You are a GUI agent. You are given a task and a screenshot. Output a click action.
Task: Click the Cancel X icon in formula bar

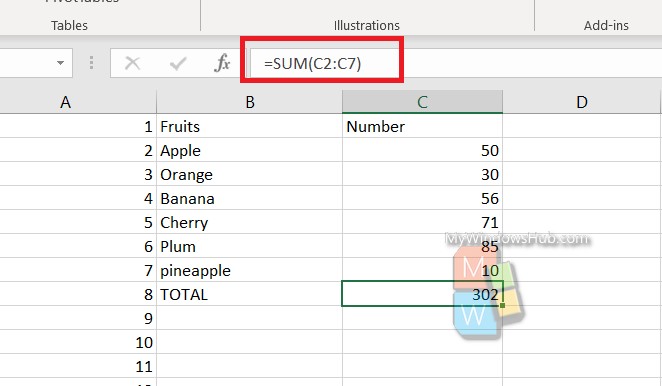click(x=133, y=63)
